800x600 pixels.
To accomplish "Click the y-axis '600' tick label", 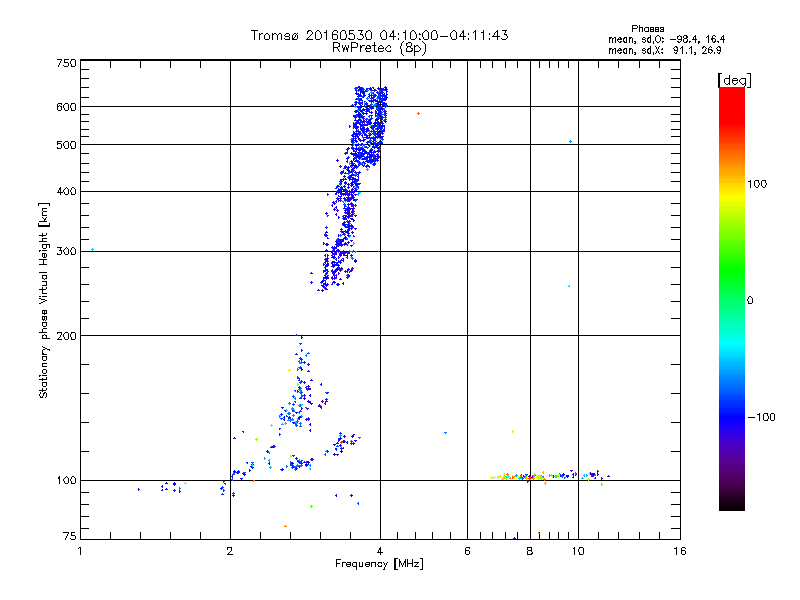I will tap(66, 107).
